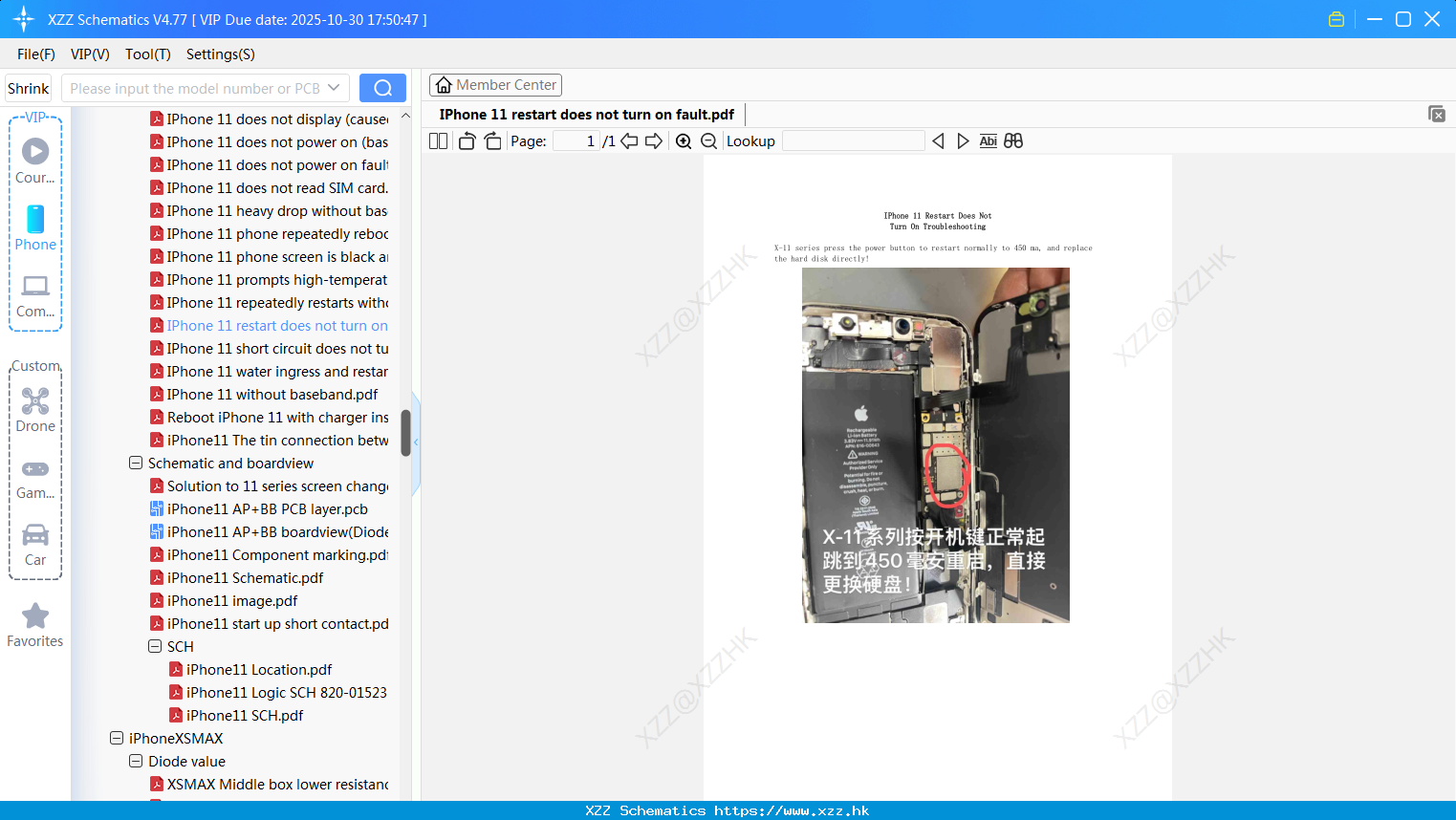Rotate page counterclockwise icon
The image size is (1456, 820).
point(467,140)
